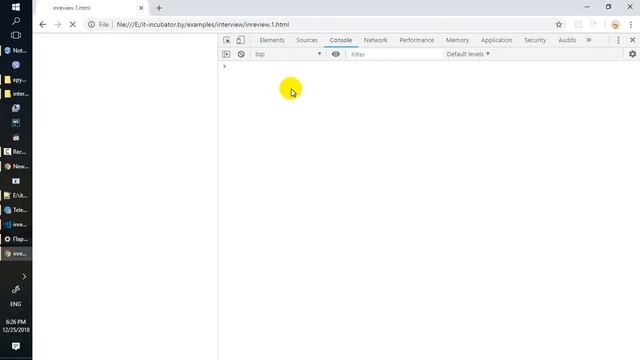Go back in browser history

coord(42,24)
